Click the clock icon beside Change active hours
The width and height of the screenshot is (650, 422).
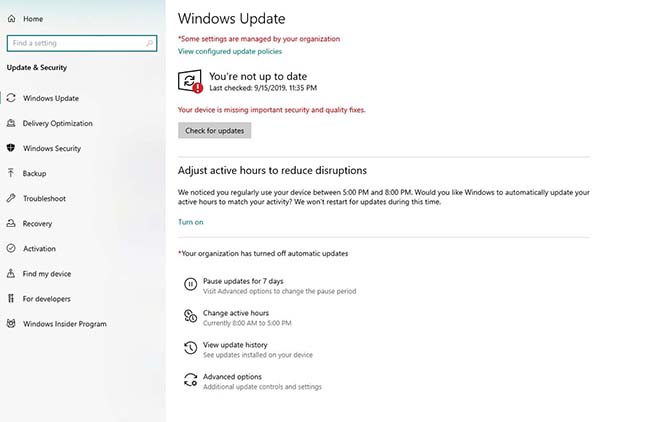(x=190, y=316)
